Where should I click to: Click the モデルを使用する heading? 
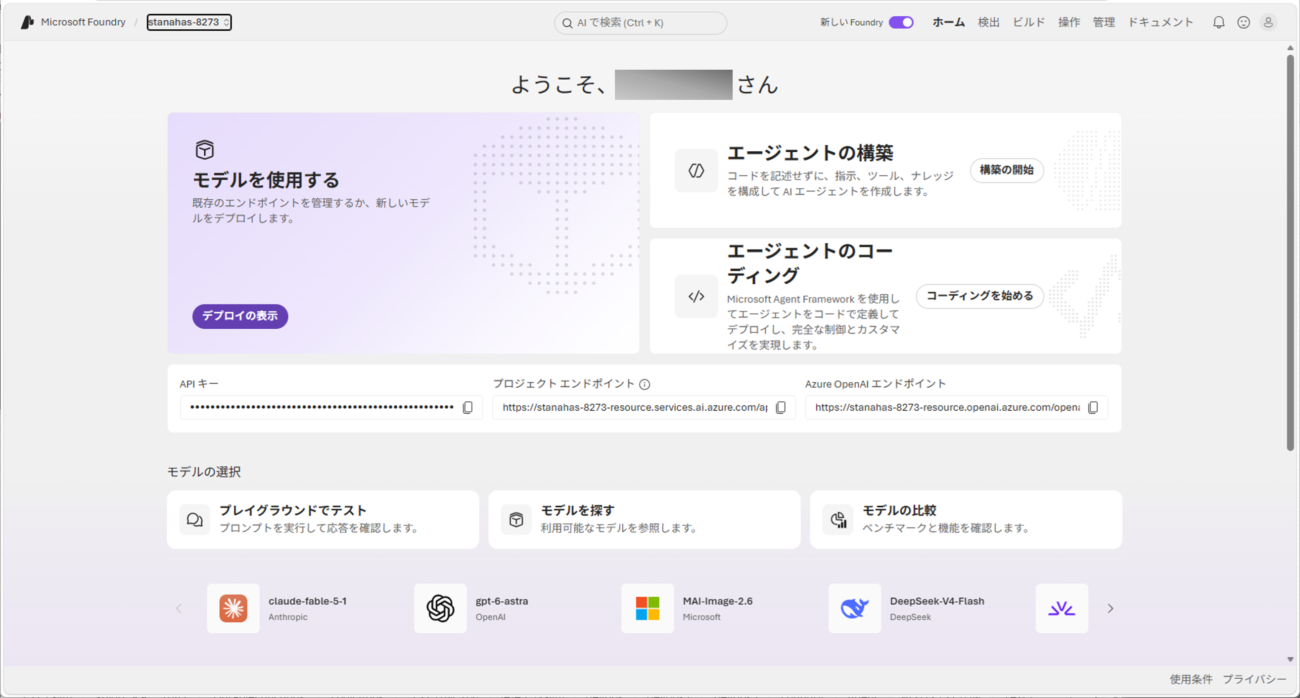(266, 180)
